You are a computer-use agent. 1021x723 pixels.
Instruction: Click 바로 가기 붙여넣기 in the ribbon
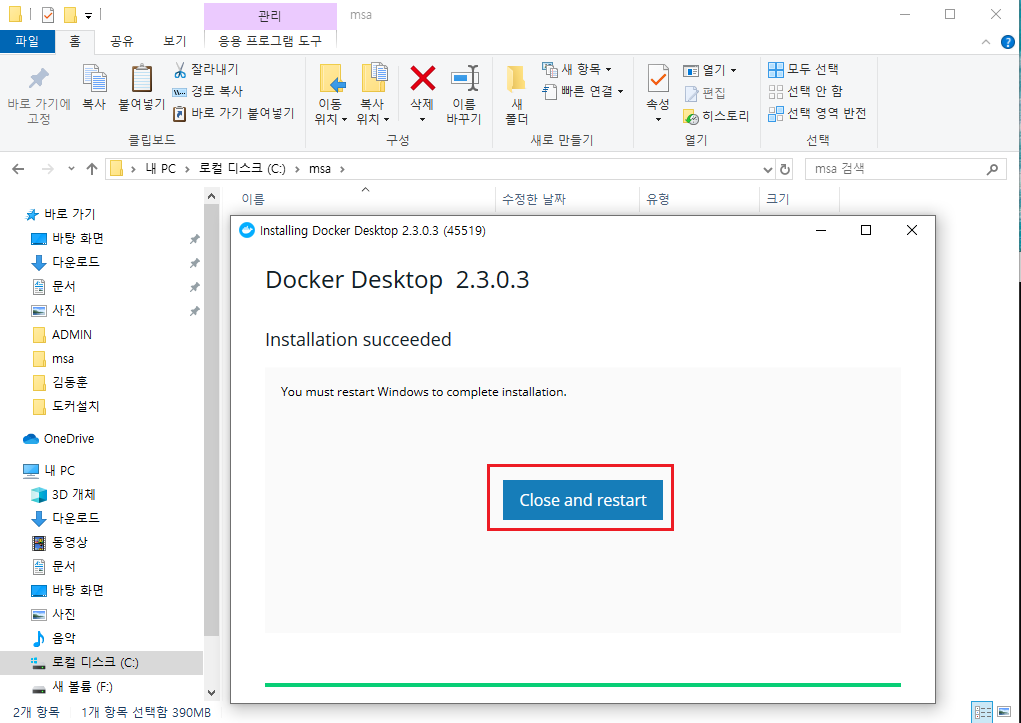coord(234,113)
